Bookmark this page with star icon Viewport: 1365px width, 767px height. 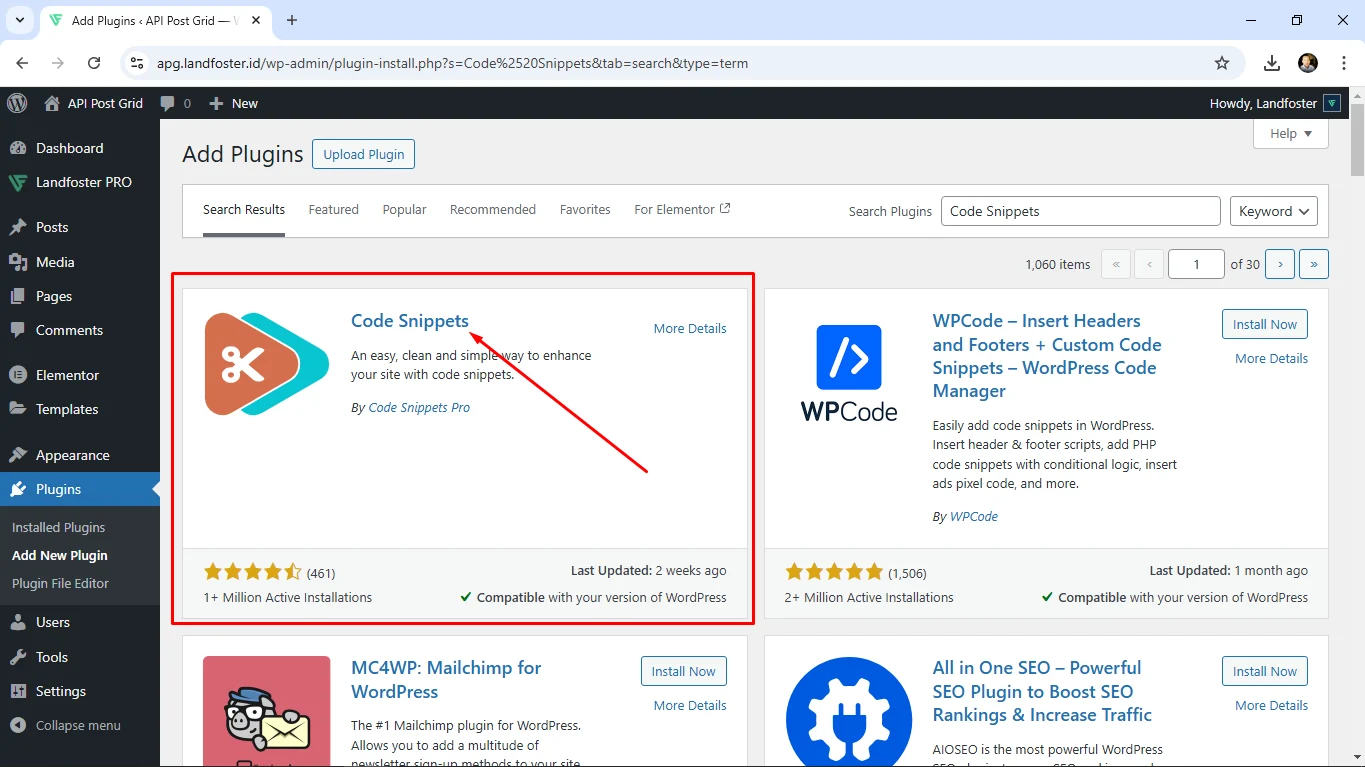tap(1221, 63)
